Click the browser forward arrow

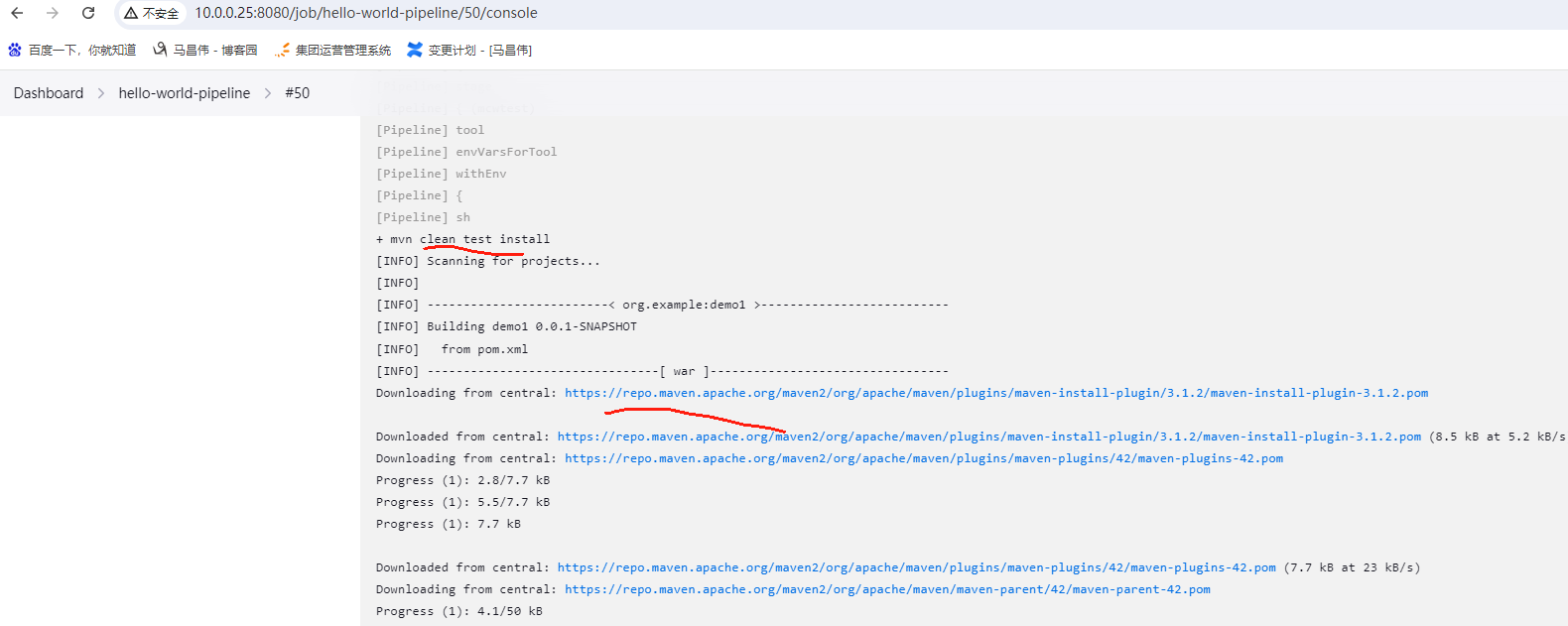(53, 13)
